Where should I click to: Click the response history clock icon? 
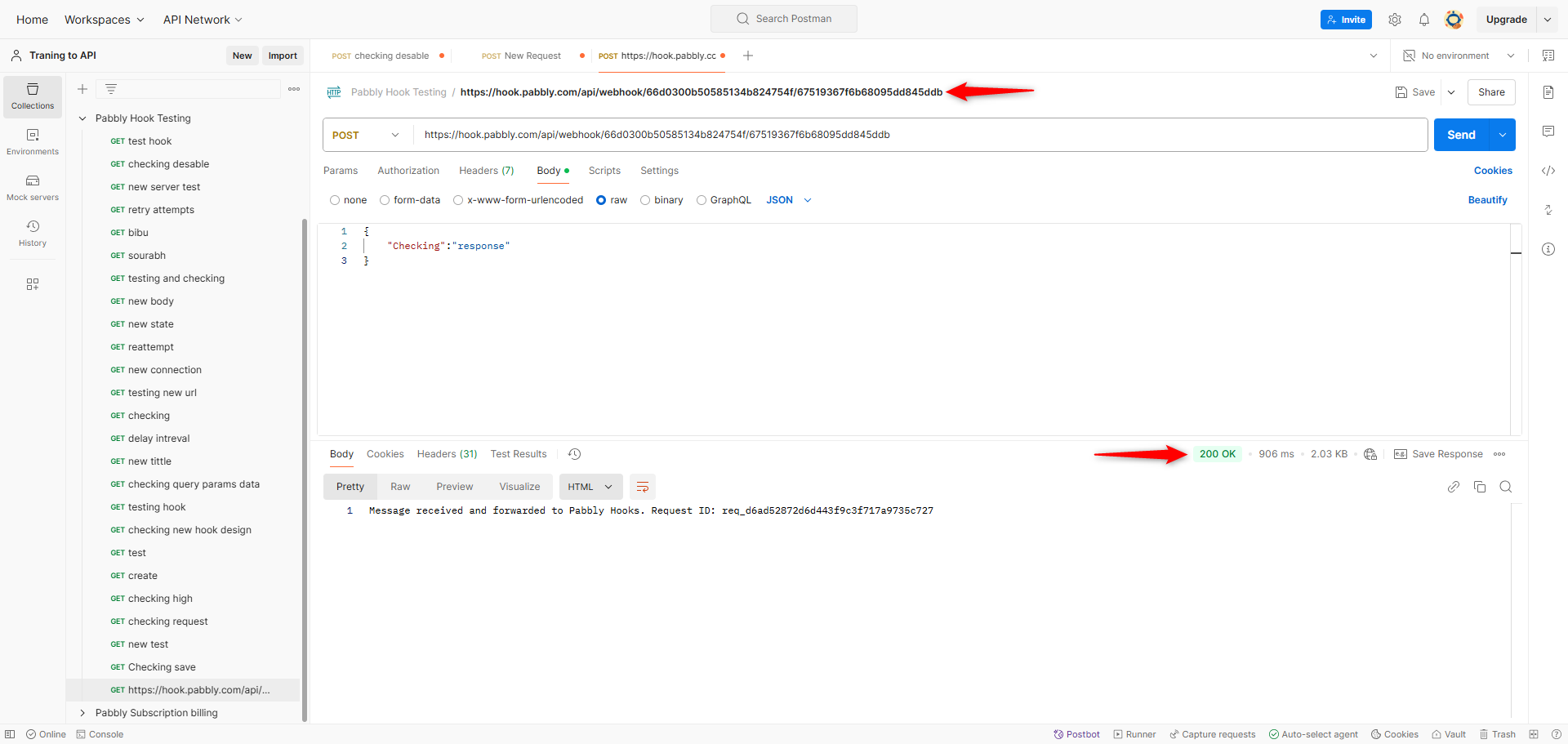click(575, 454)
